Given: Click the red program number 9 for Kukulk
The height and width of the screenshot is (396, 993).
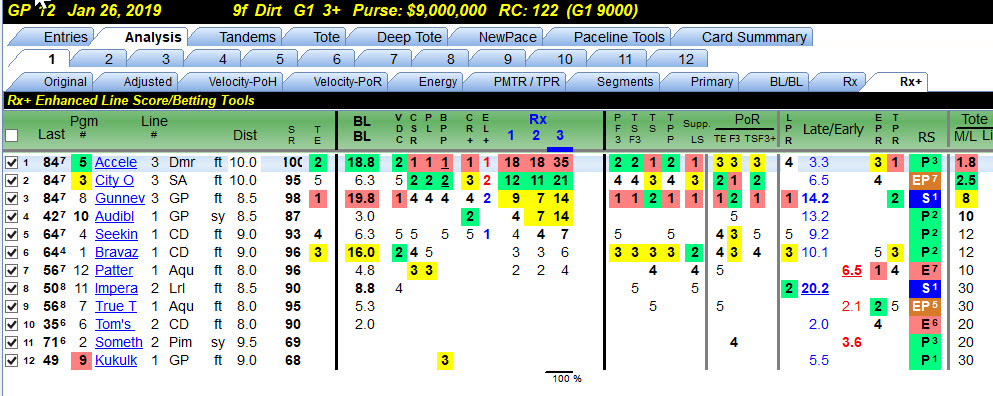Looking at the screenshot, I should click(81, 361).
